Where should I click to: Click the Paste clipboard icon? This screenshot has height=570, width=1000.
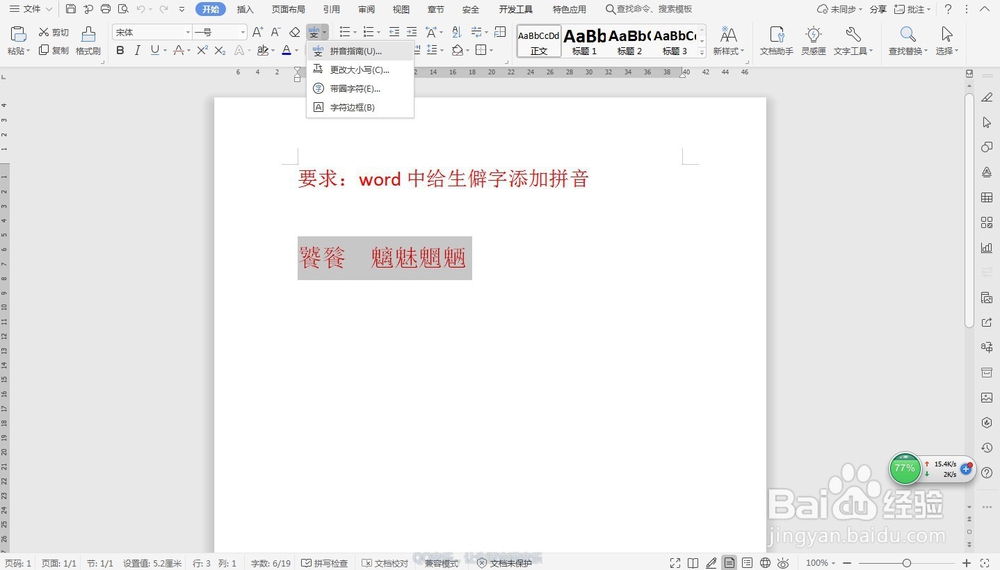point(18,34)
